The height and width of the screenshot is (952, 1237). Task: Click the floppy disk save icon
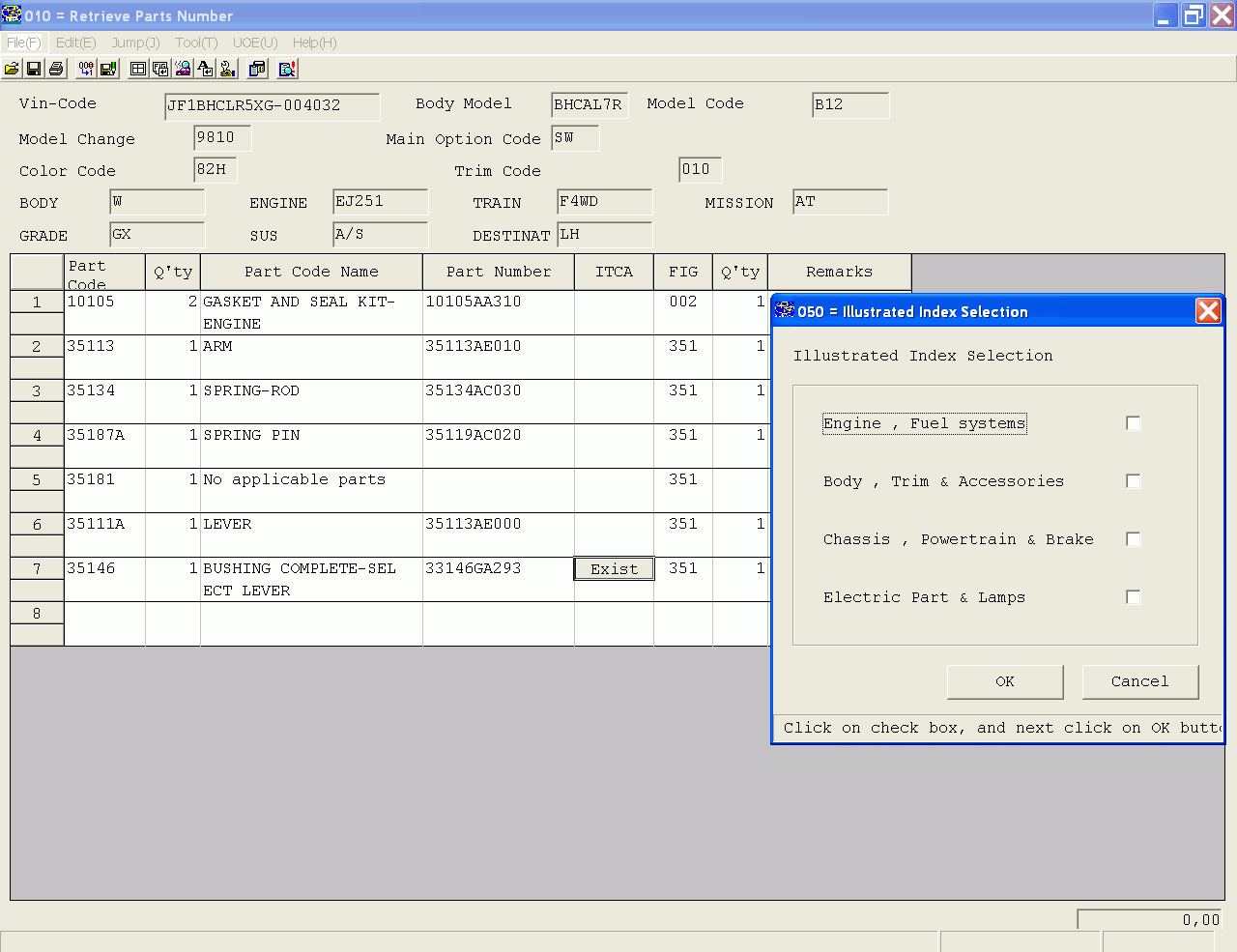point(34,69)
